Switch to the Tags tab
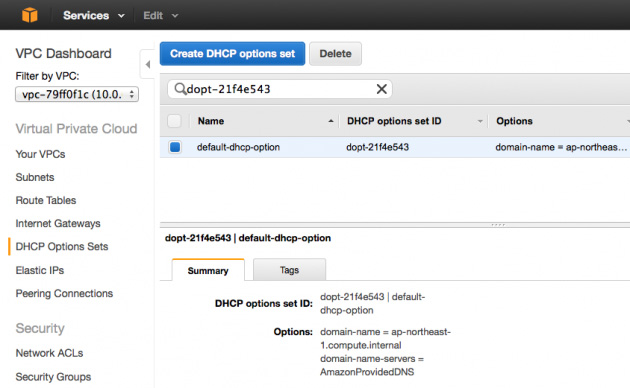This screenshot has width=630, height=388. (x=289, y=270)
